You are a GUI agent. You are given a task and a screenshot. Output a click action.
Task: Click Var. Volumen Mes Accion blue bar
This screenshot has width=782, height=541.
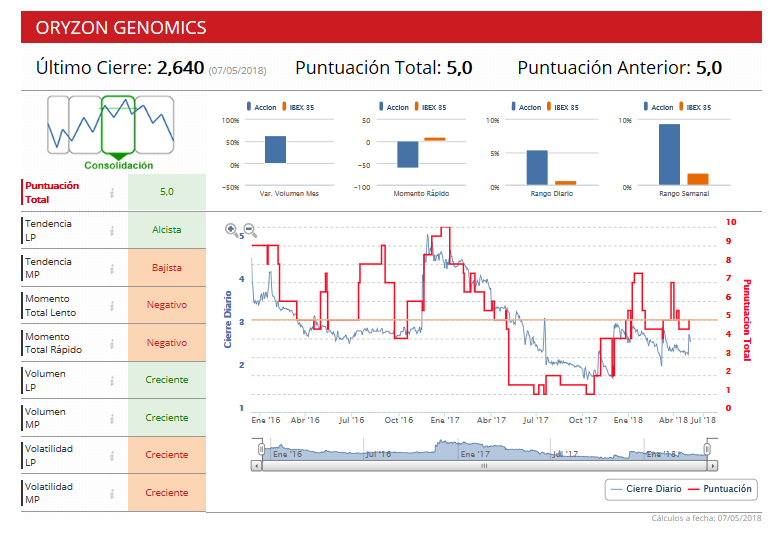pyautogui.click(x=275, y=150)
